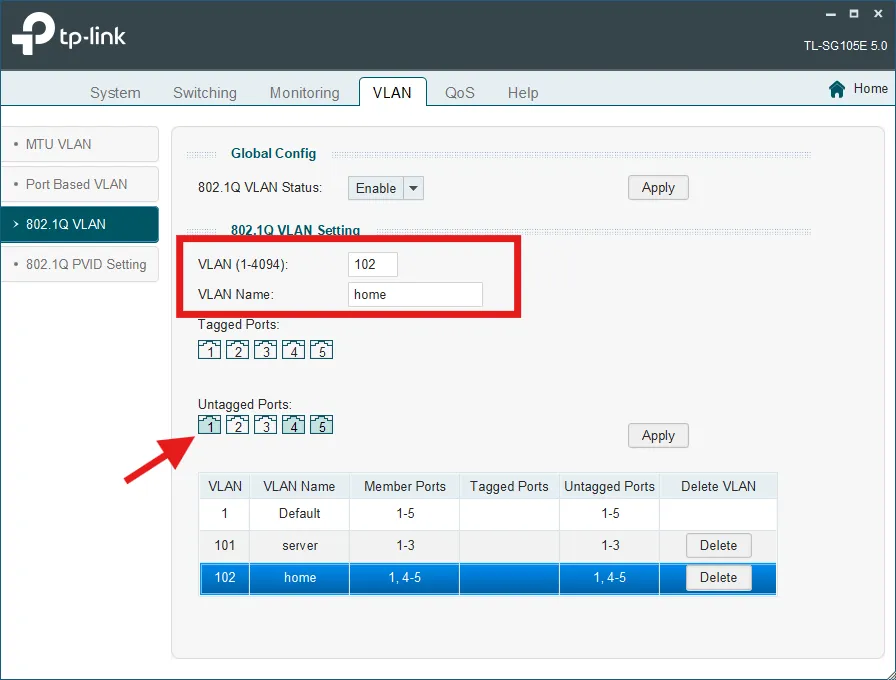Toggle tagged port 5
This screenshot has width=896, height=680.
pyautogui.click(x=321, y=350)
